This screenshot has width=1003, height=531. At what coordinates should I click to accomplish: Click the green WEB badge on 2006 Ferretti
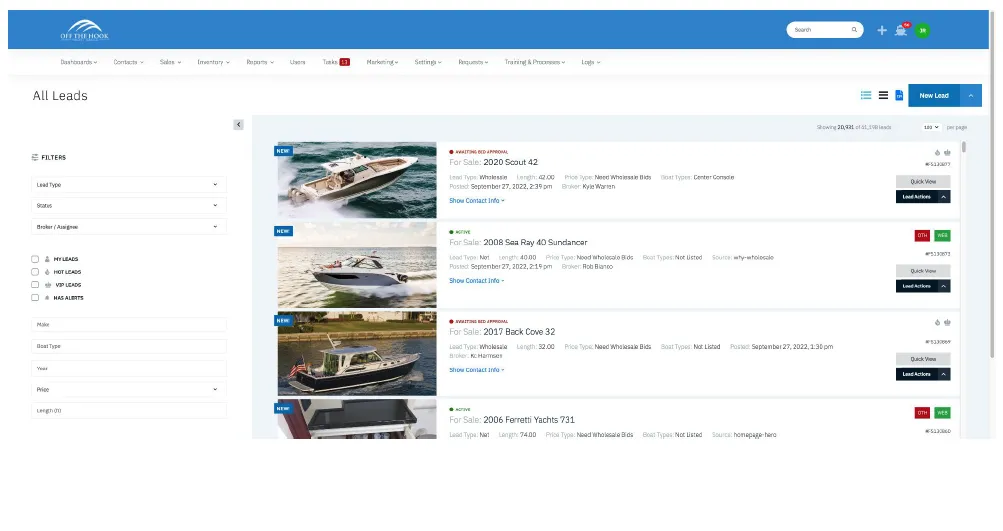942,413
